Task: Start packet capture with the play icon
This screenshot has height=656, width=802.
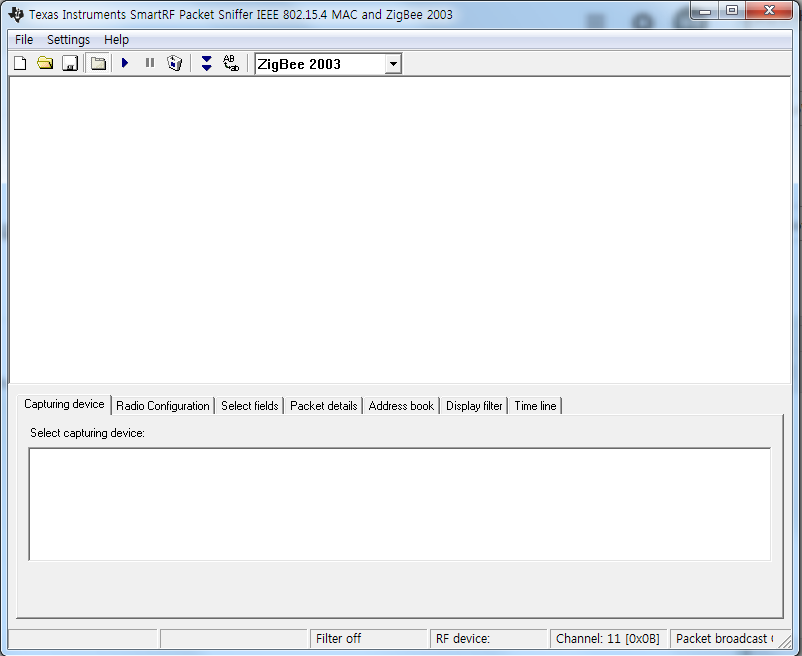Action: (x=125, y=63)
